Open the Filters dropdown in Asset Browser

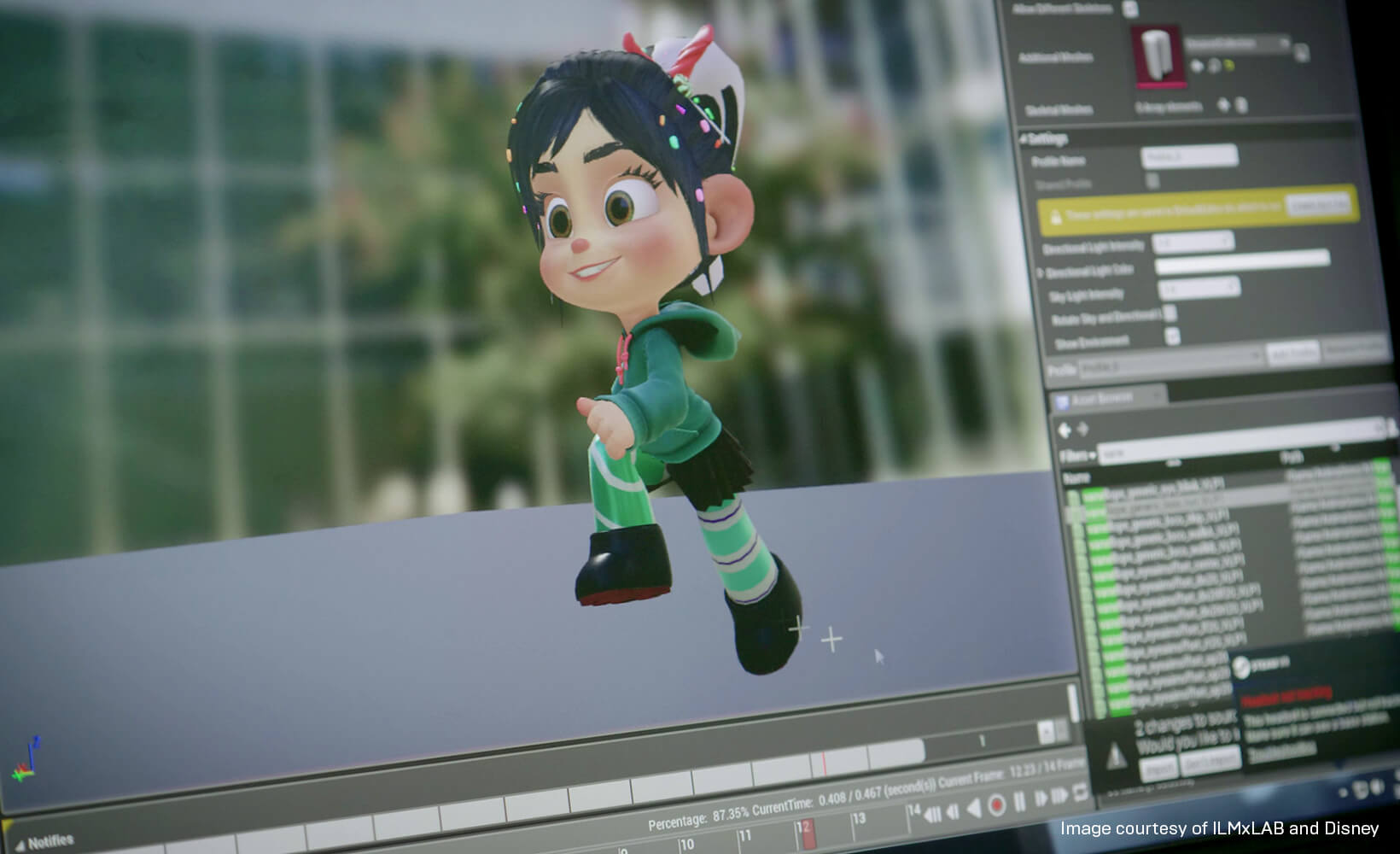[1076, 455]
